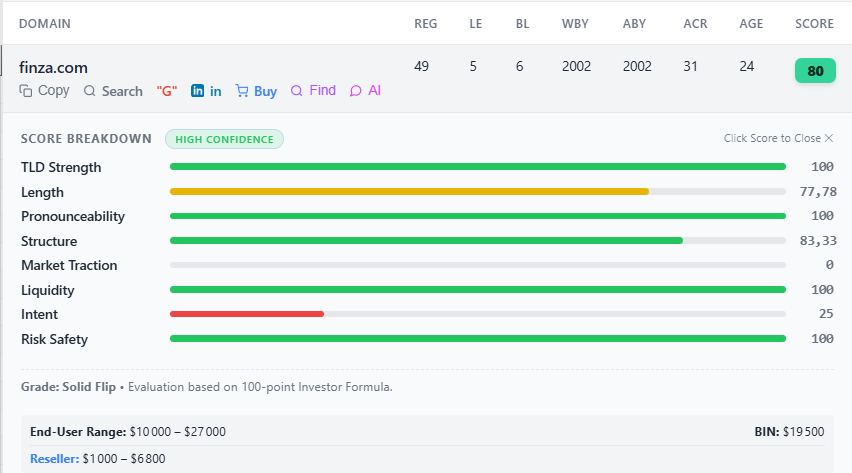
Task: Click the Intent value 25
Action: coord(826,314)
